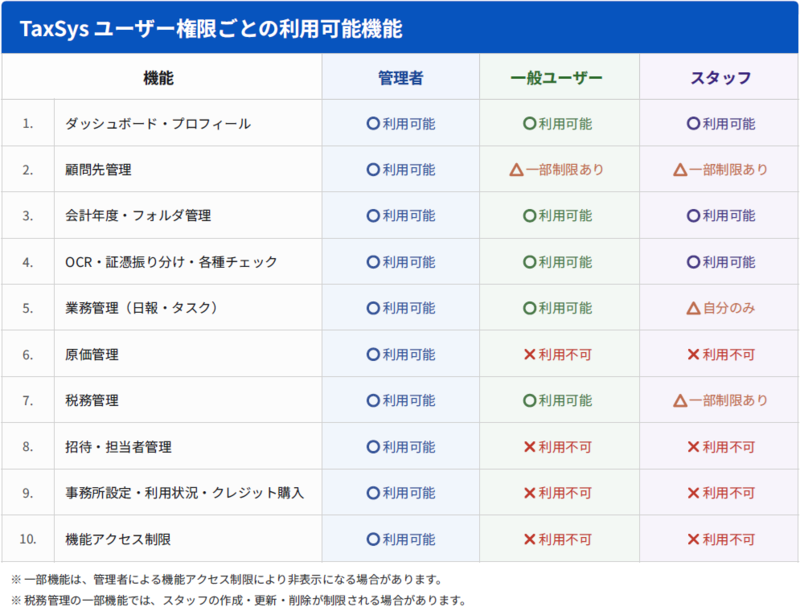This screenshot has height=611, width=800.
Task: Click 管理者 利用可能 cell for 原価管理
Action: point(401,354)
